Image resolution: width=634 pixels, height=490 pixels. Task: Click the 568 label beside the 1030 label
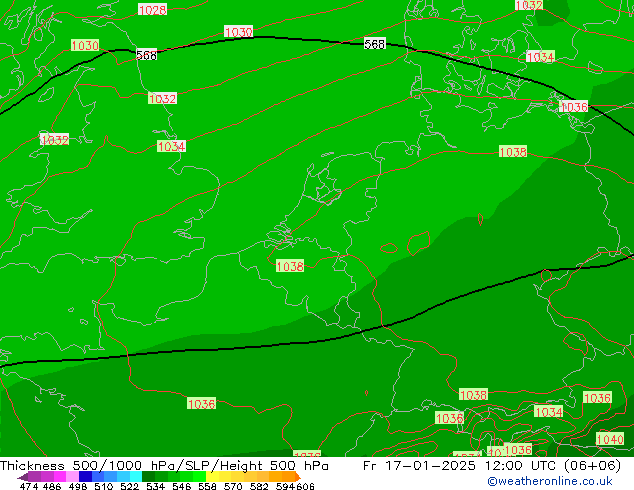146,55
